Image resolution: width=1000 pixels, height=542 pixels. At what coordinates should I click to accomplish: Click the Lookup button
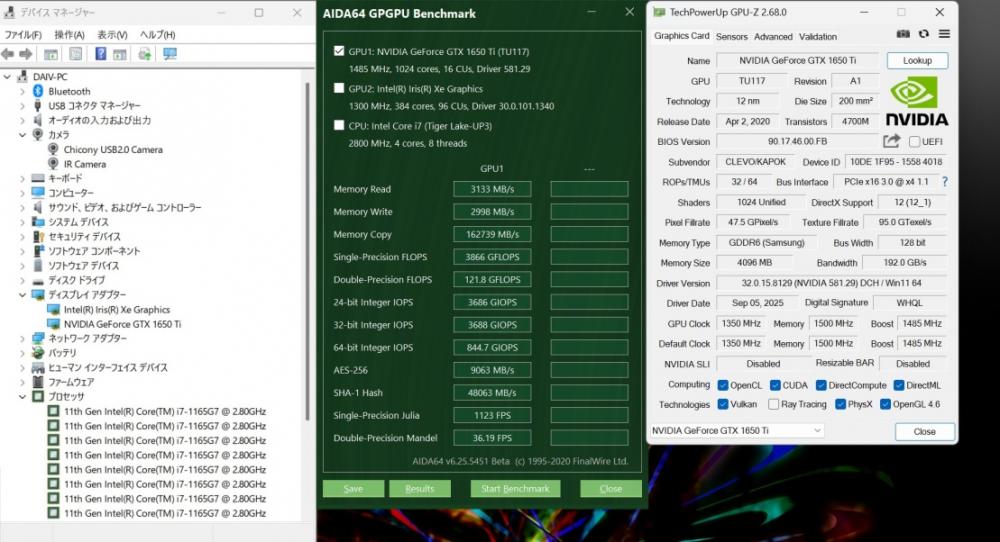(917, 61)
